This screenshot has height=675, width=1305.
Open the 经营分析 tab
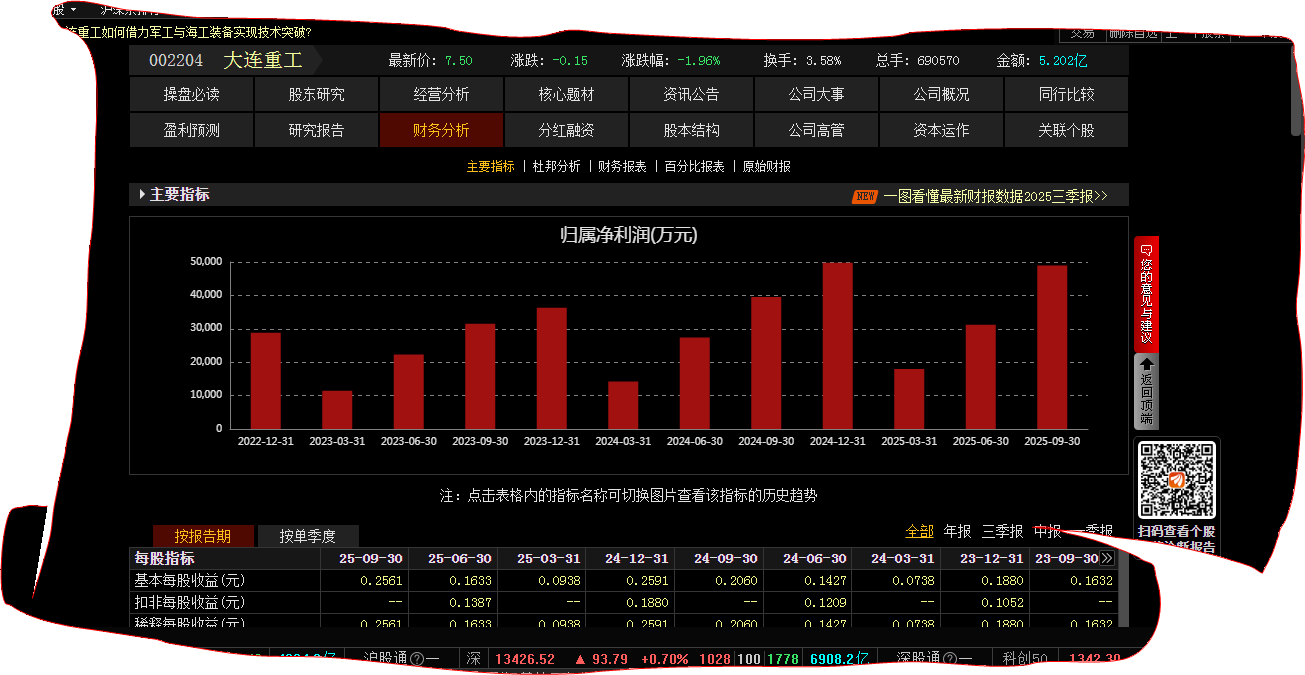tap(441, 94)
